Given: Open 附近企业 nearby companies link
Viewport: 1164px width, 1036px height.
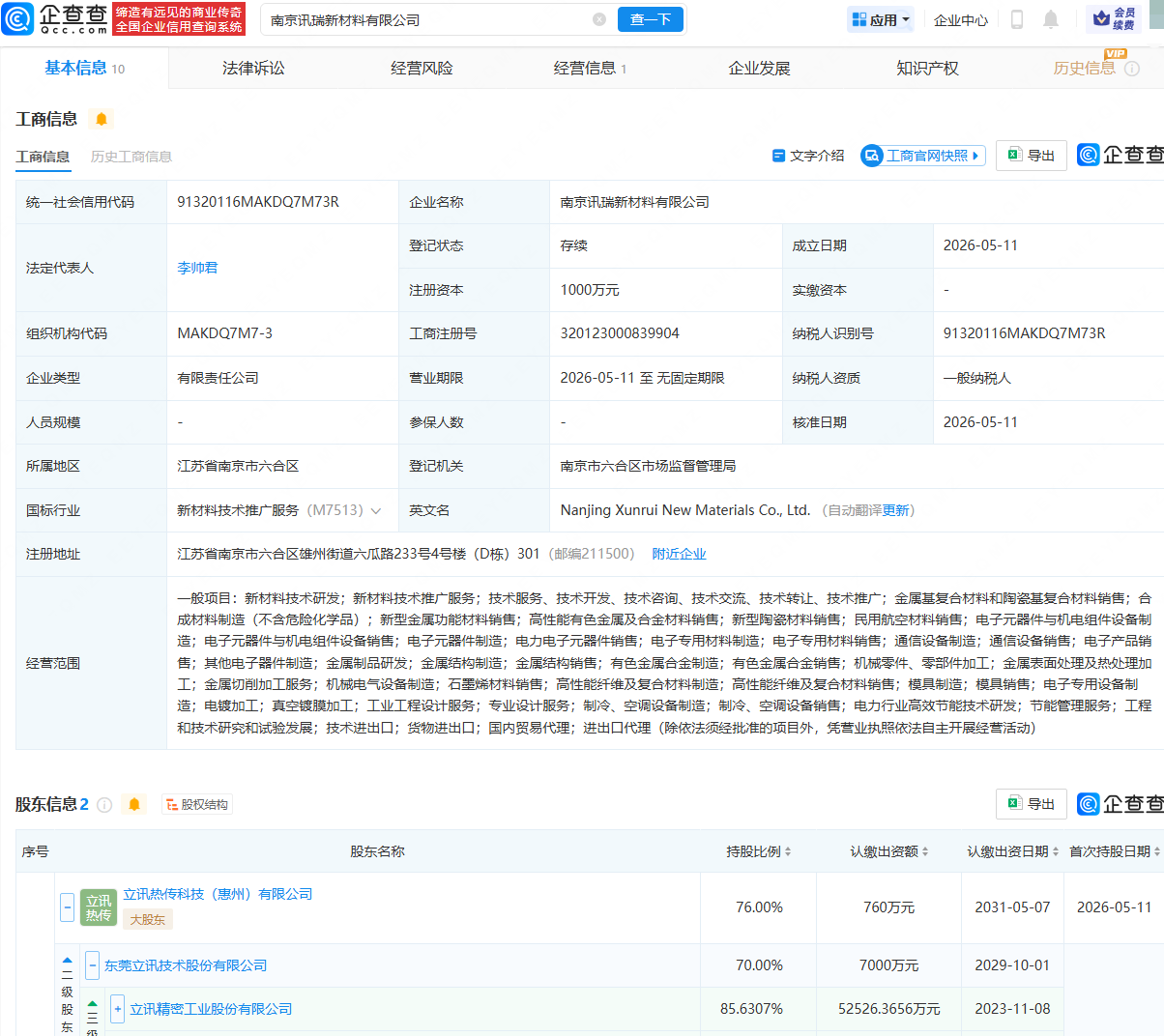Looking at the screenshot, I should point(679,554).
